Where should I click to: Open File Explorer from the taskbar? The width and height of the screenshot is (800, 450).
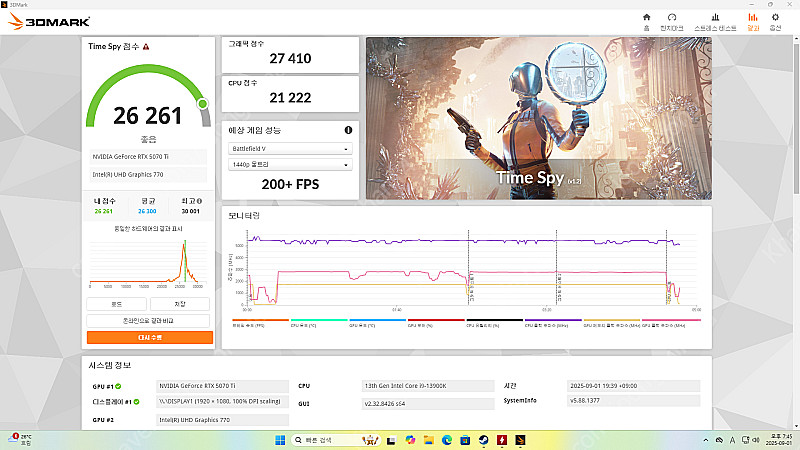(x=429, y=440)
